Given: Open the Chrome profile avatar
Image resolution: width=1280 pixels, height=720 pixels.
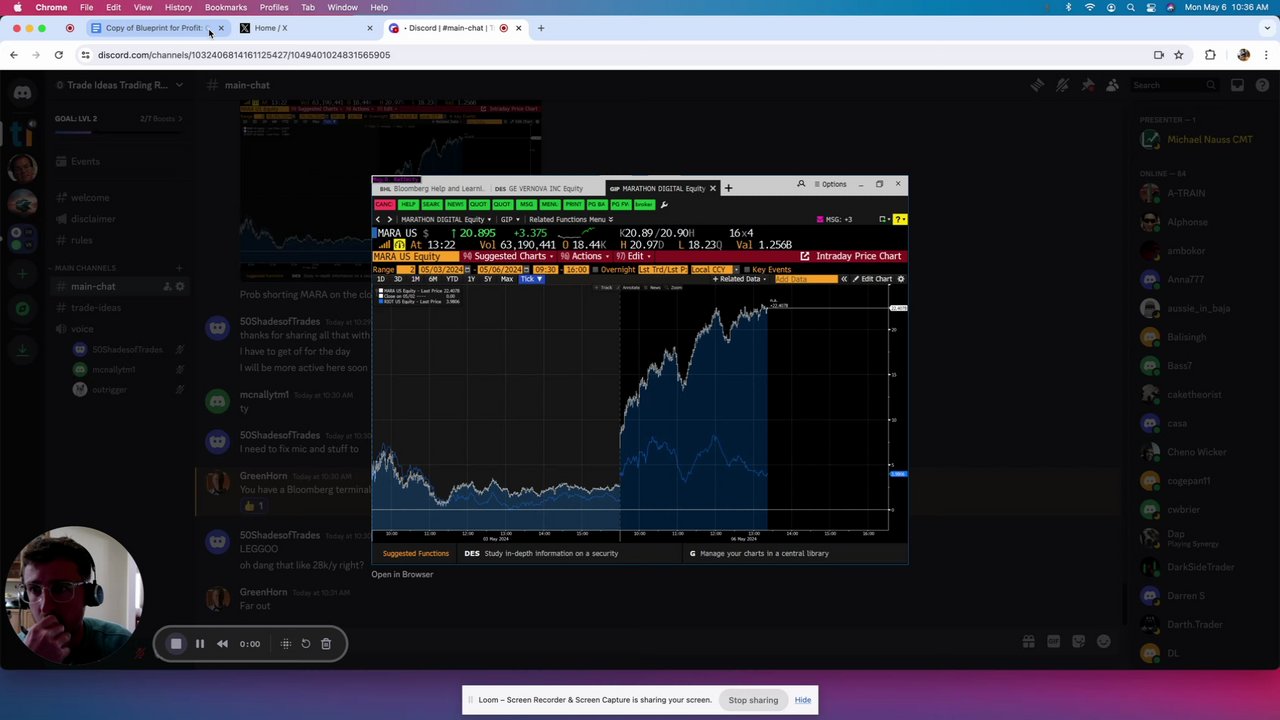Looking at the screenshot, I should [x=1244, y=55].
